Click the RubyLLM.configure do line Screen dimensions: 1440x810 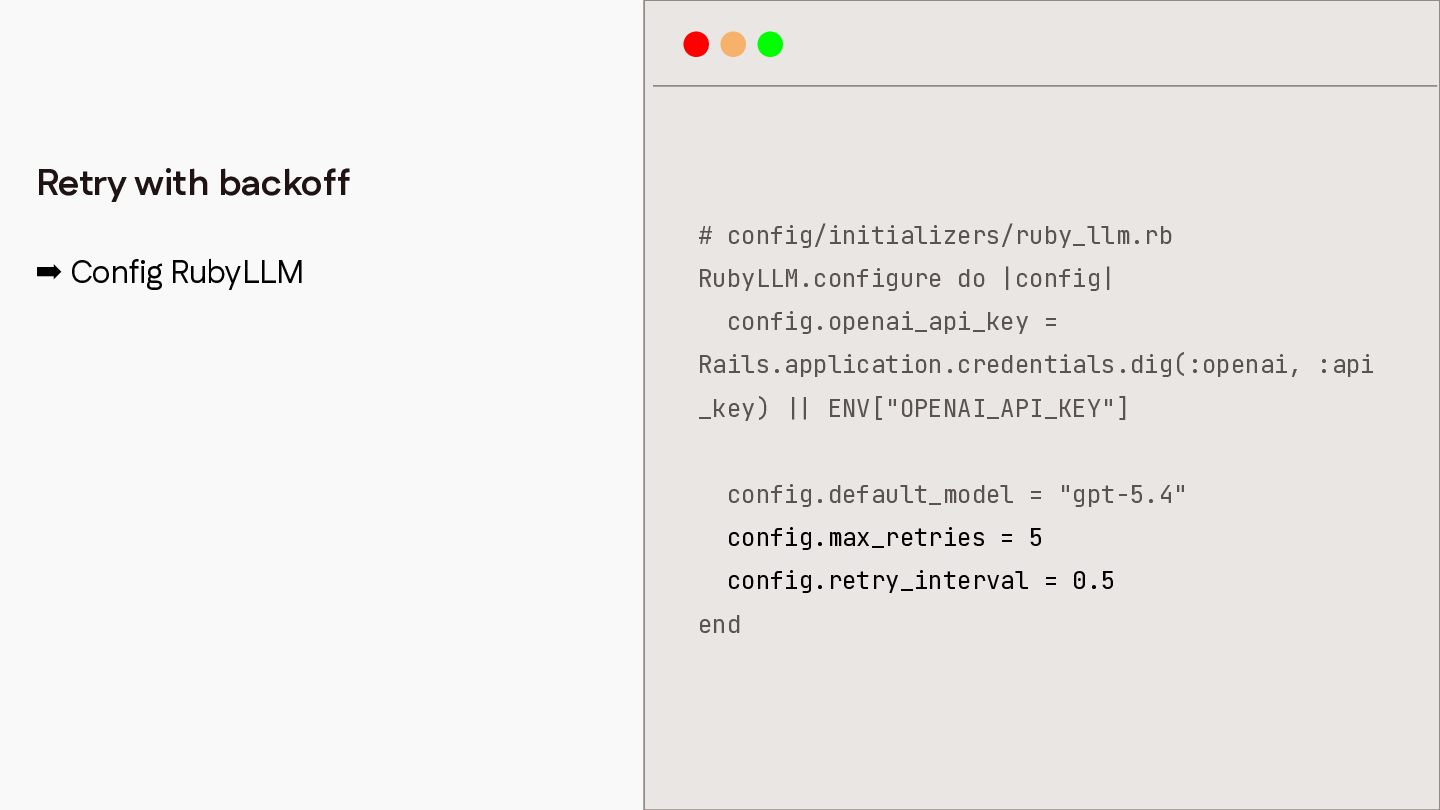906,279
